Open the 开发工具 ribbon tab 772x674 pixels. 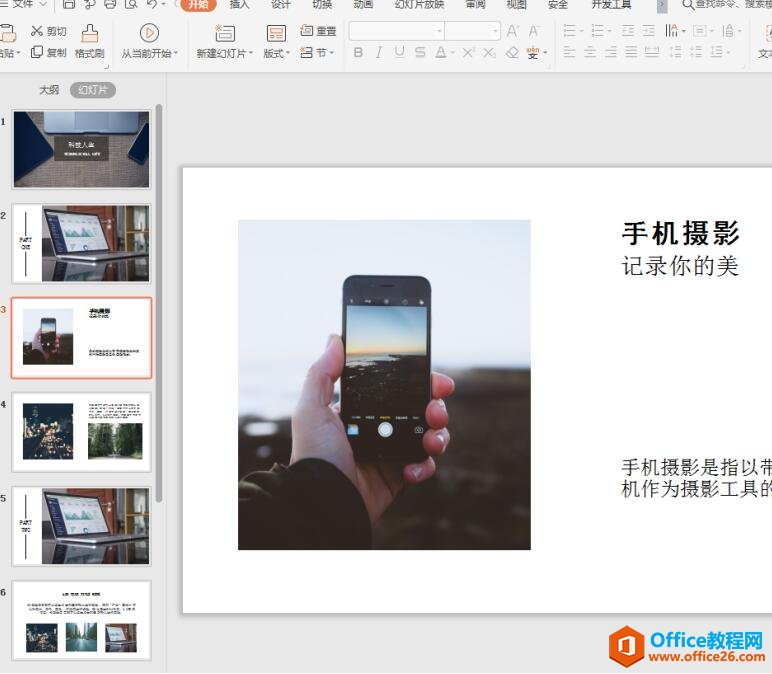click(x=611, y=5)
